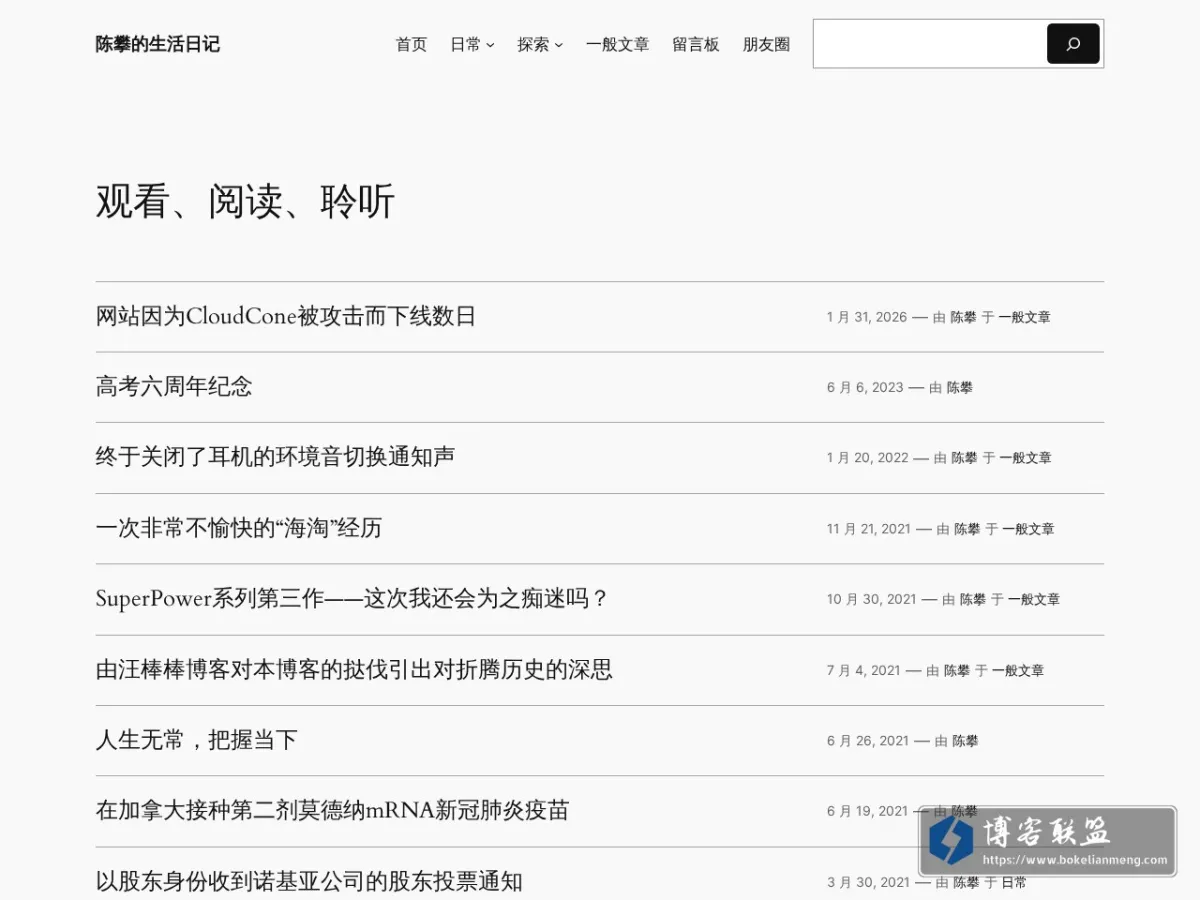
Task: Click author 陈攀 on SuperPower post row
Action: pos(973,599)
